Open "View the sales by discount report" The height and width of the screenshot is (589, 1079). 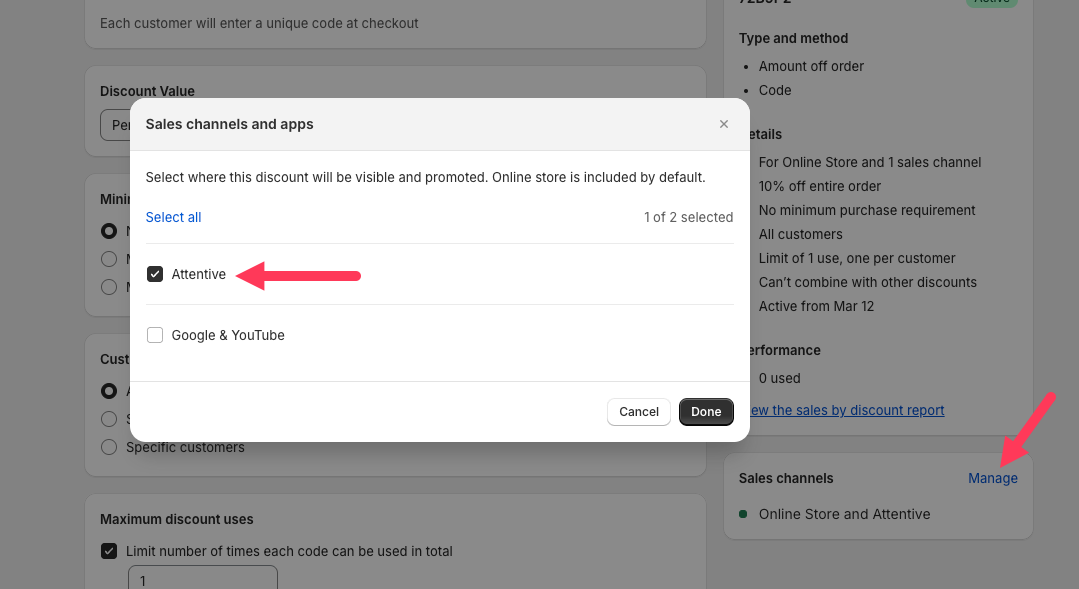click(846, 410)
